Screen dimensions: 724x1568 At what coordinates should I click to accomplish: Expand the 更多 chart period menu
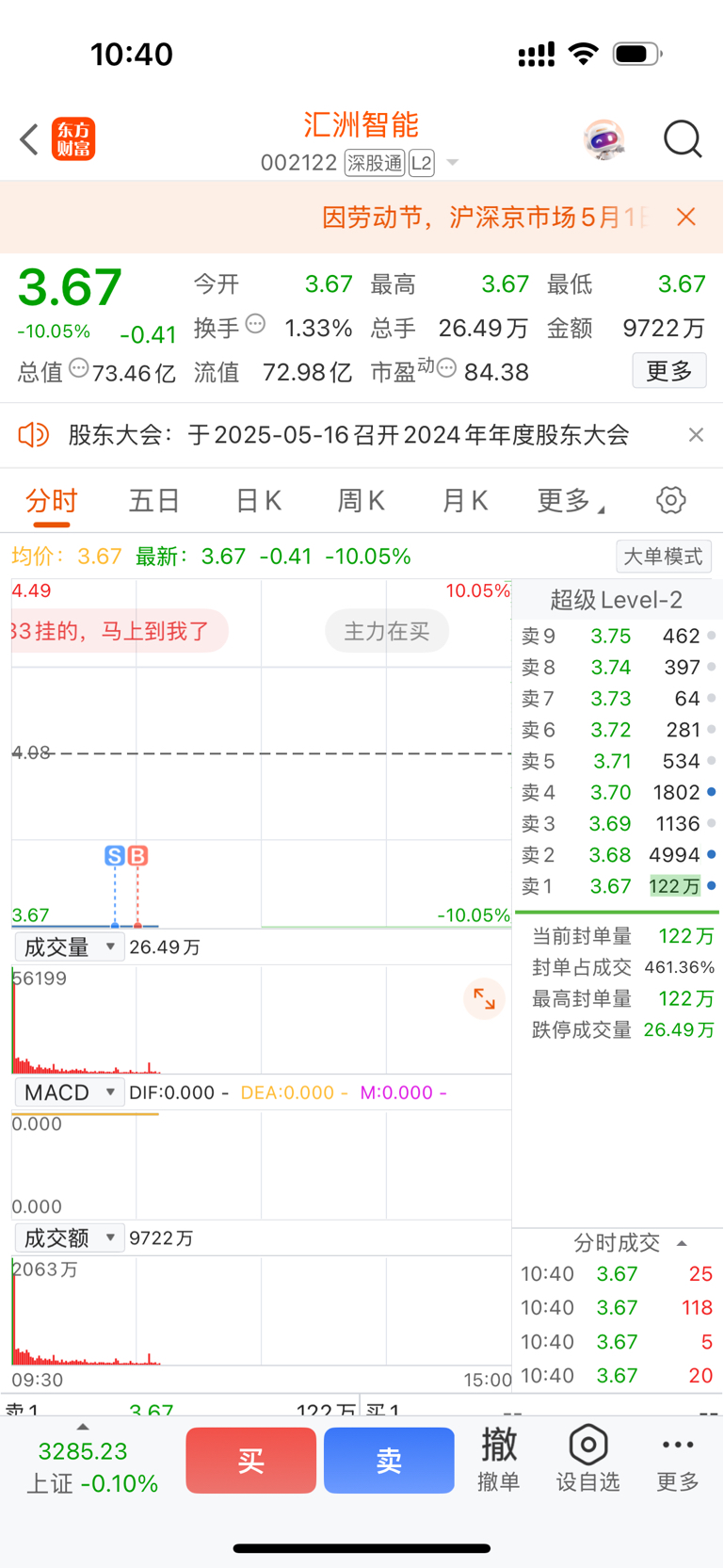pos(570,500)
